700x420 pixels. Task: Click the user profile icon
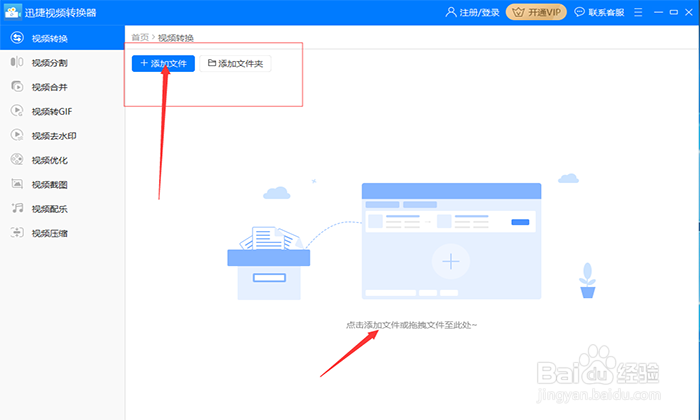pyautogui.click(x=451, y=12)
